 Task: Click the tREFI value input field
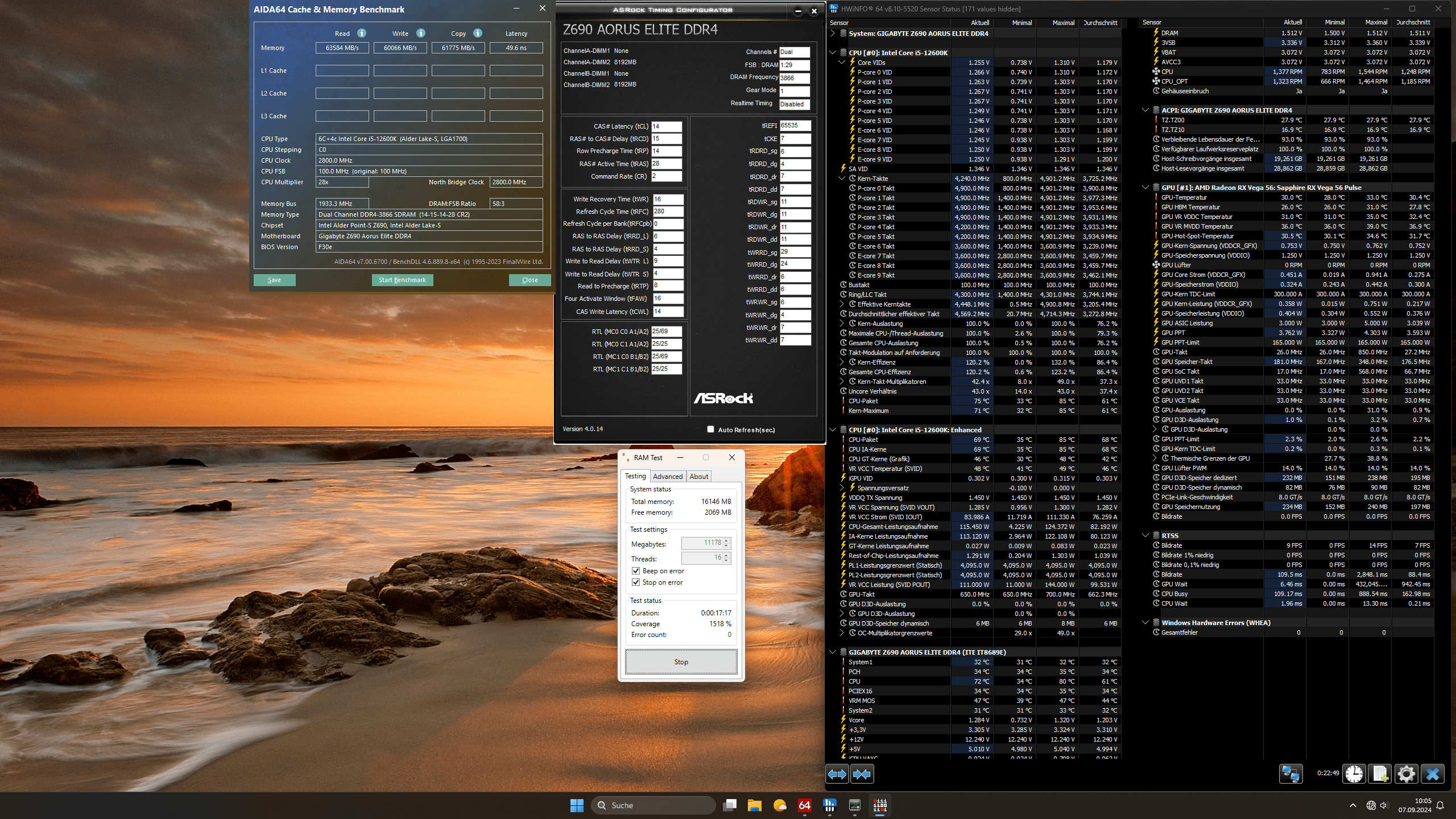[x=795, y=126]
